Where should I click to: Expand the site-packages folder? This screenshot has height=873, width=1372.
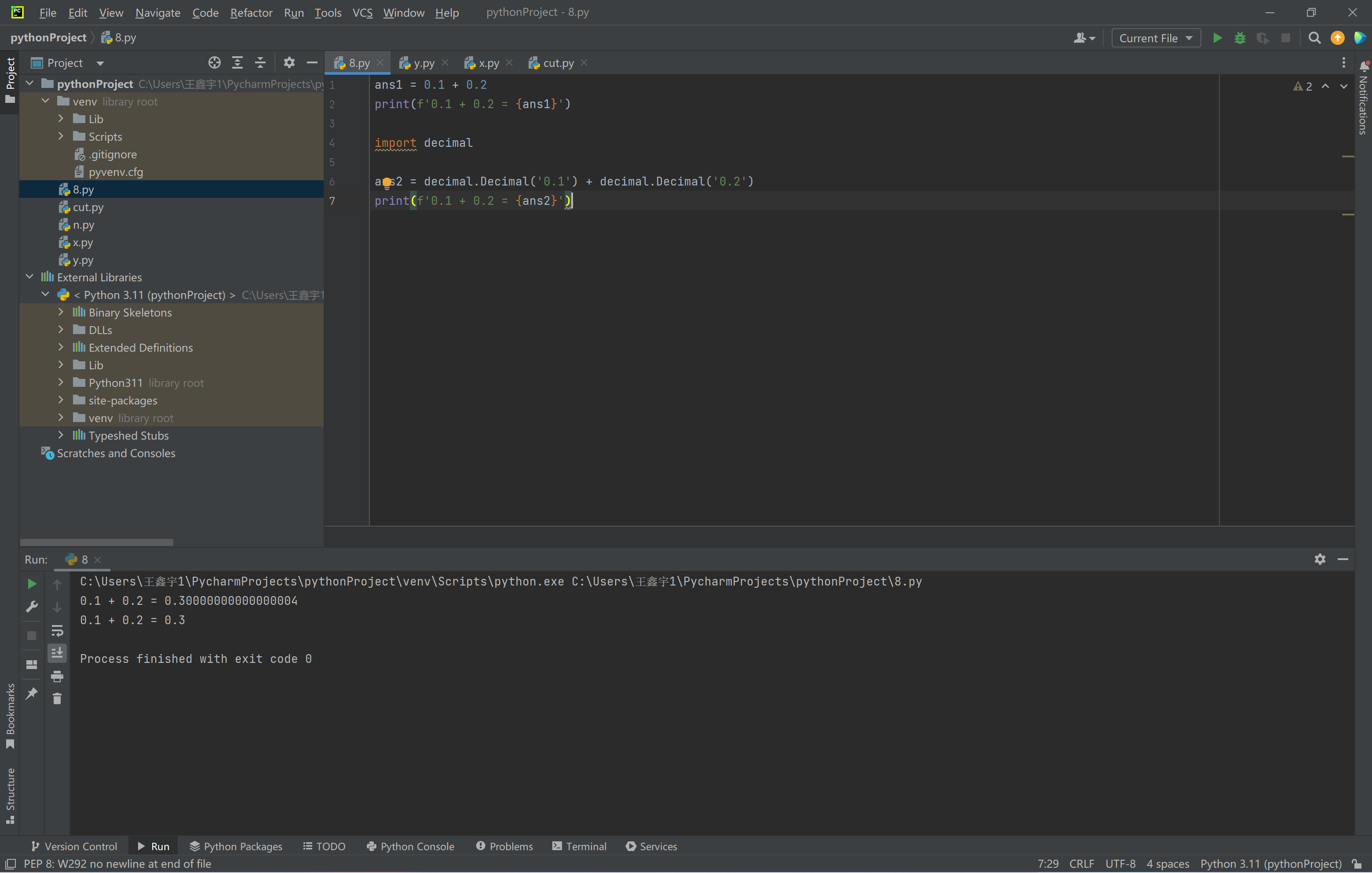61,400
